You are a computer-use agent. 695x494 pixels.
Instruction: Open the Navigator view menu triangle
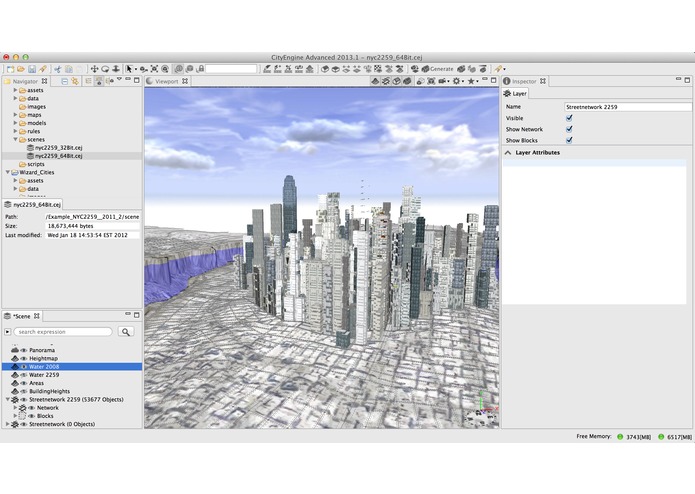tap(119, 80)
